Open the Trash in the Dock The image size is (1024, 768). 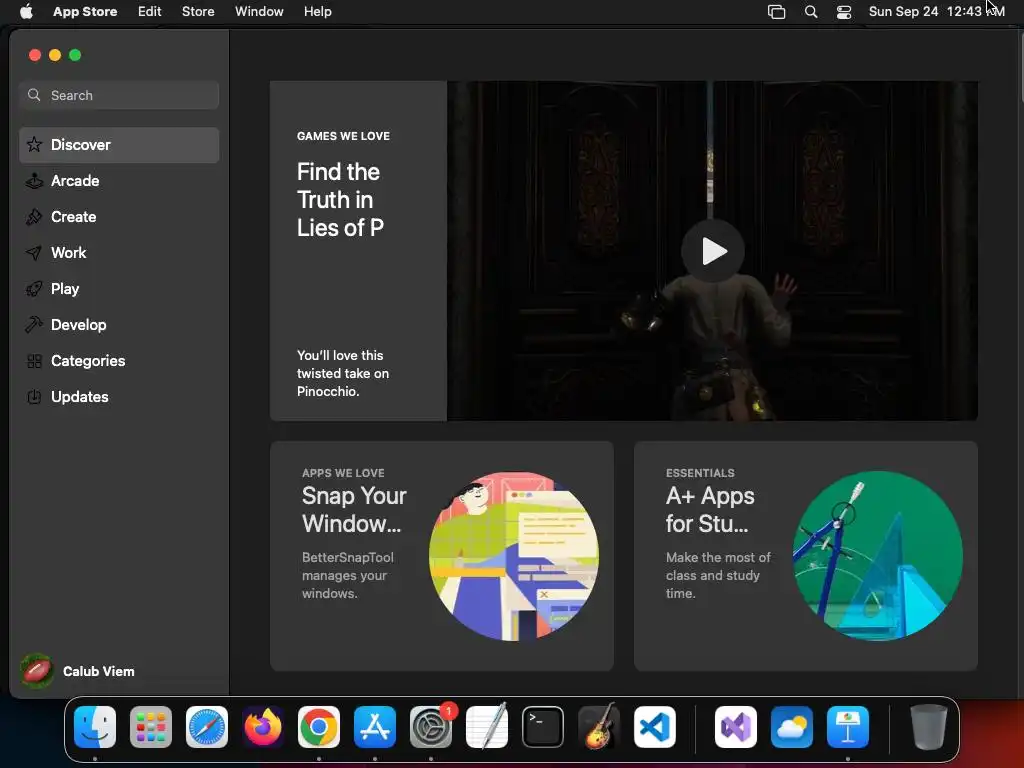[x=929, y=727]
